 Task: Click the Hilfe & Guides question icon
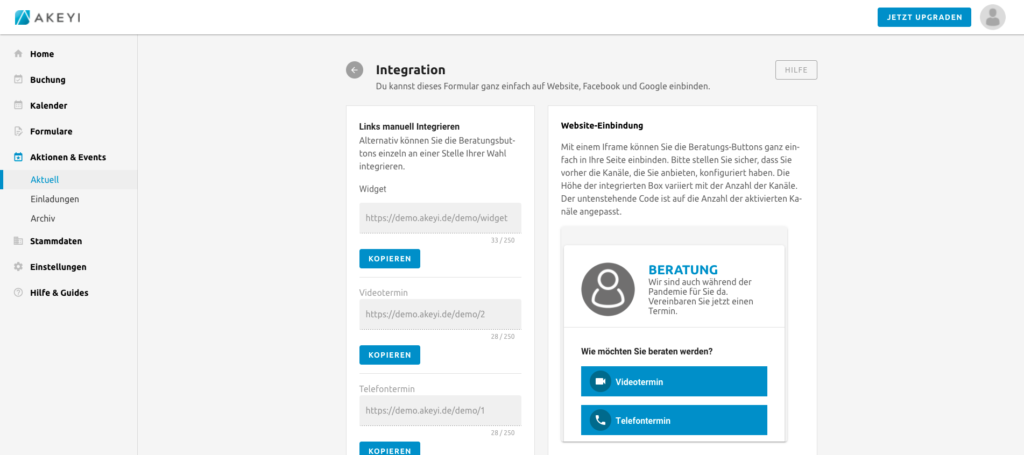coord(18,293)
